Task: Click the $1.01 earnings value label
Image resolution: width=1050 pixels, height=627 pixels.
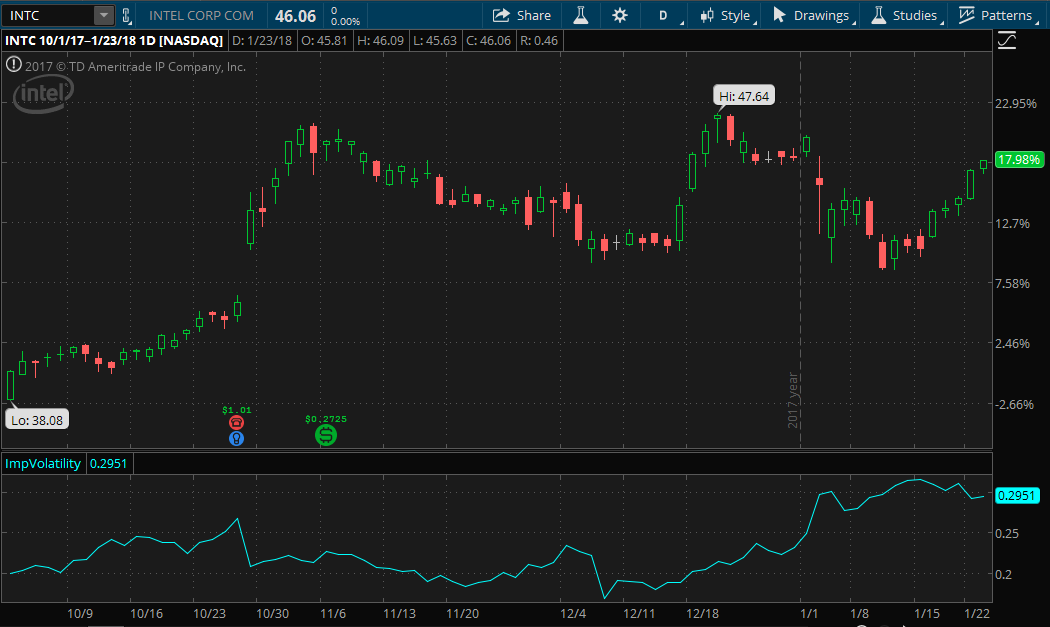Action: 236,410
